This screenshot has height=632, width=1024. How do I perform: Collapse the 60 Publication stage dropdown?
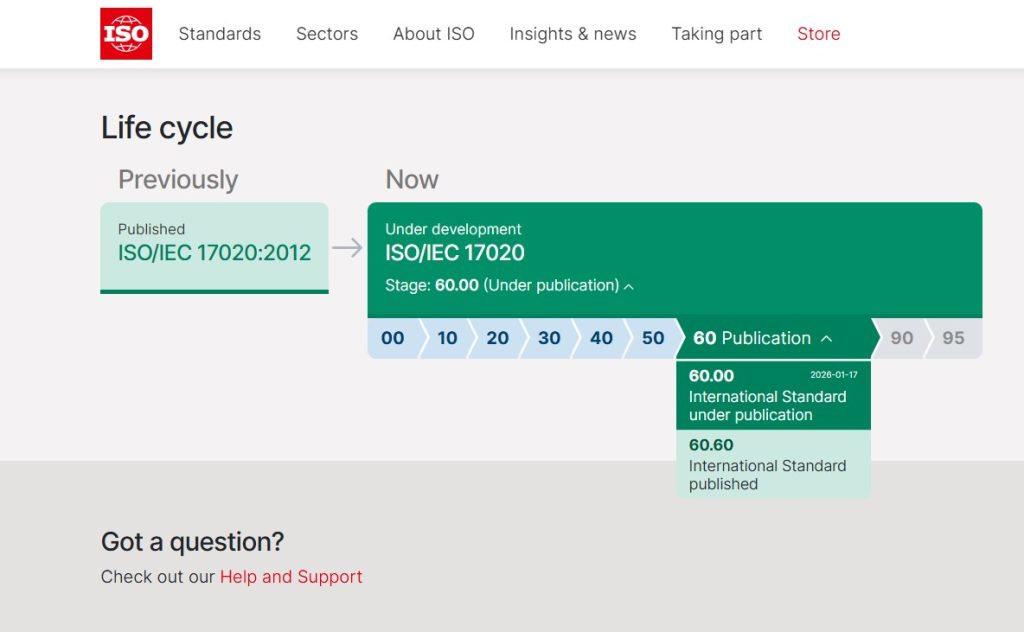pyautogui.click(x=826, y=338)
